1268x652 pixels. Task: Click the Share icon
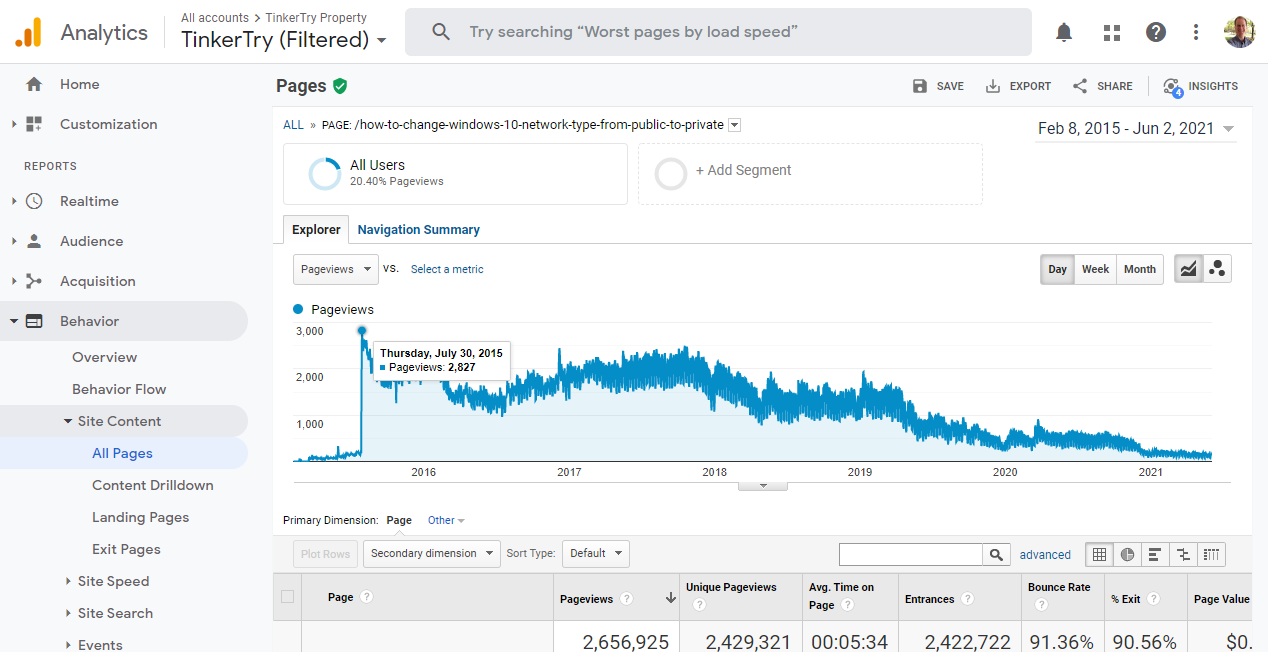[1080, 86]
